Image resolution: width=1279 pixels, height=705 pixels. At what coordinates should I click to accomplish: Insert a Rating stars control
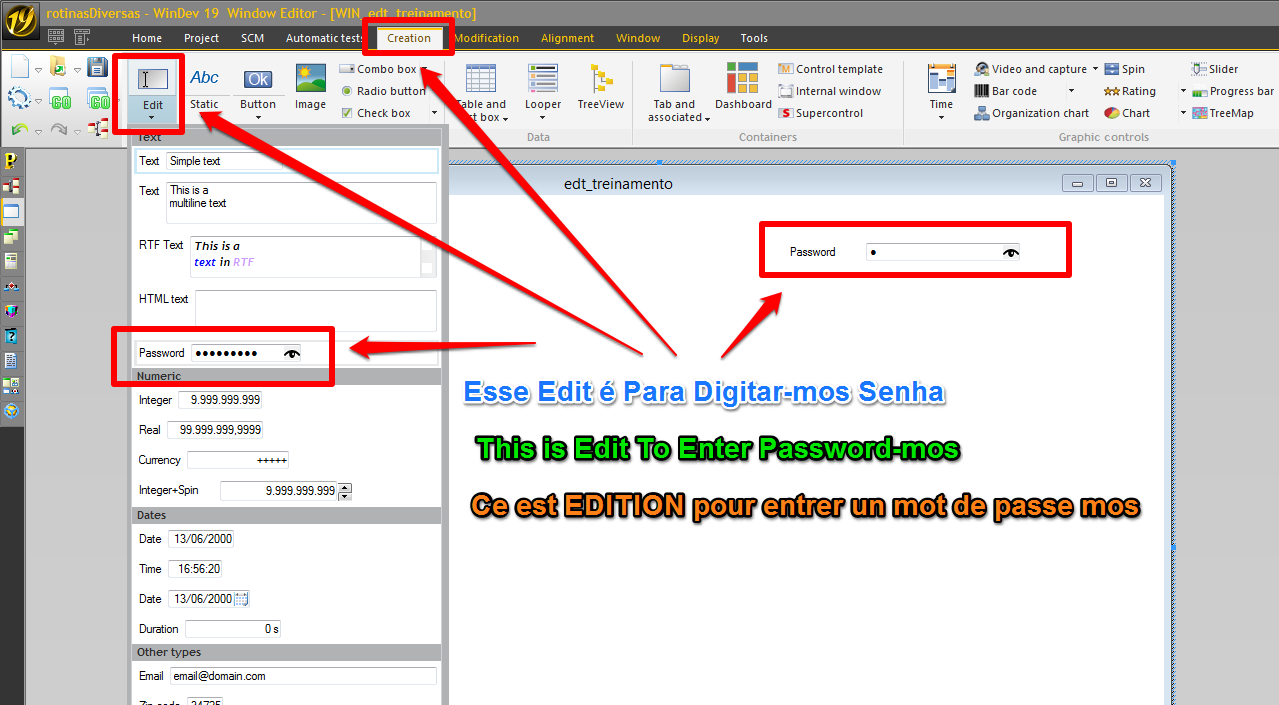pyautogui.click(x=1130, y=91)
